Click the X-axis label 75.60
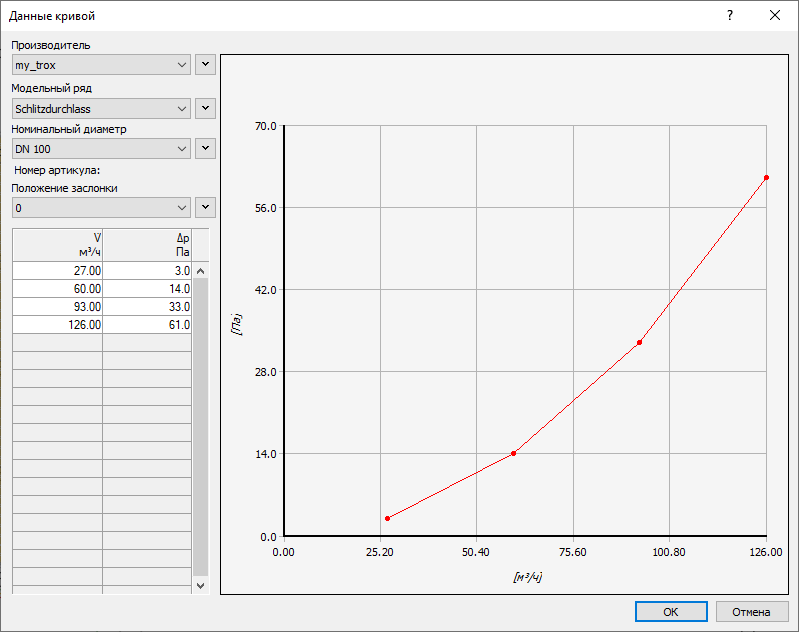 click(x=573, y=552)
